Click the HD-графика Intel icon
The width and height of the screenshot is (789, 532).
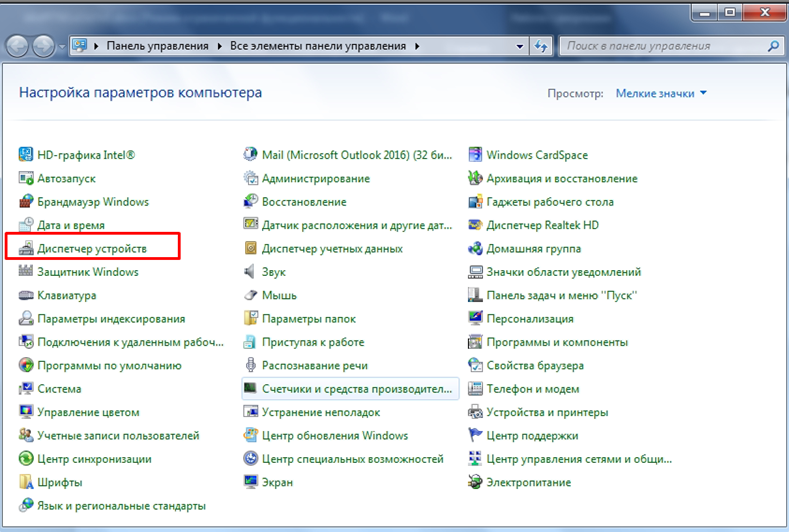tap(26, 155)
